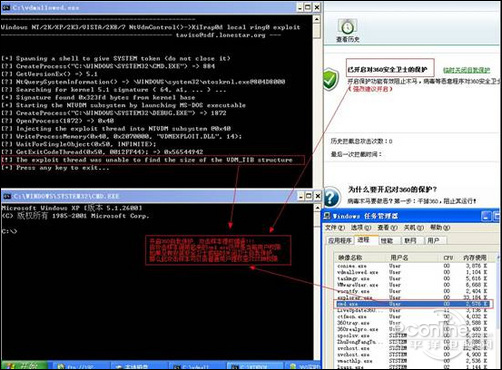Screen dimensions: 502x370
Task: Click the blue question mark help icon
Action: click(331, 197)
